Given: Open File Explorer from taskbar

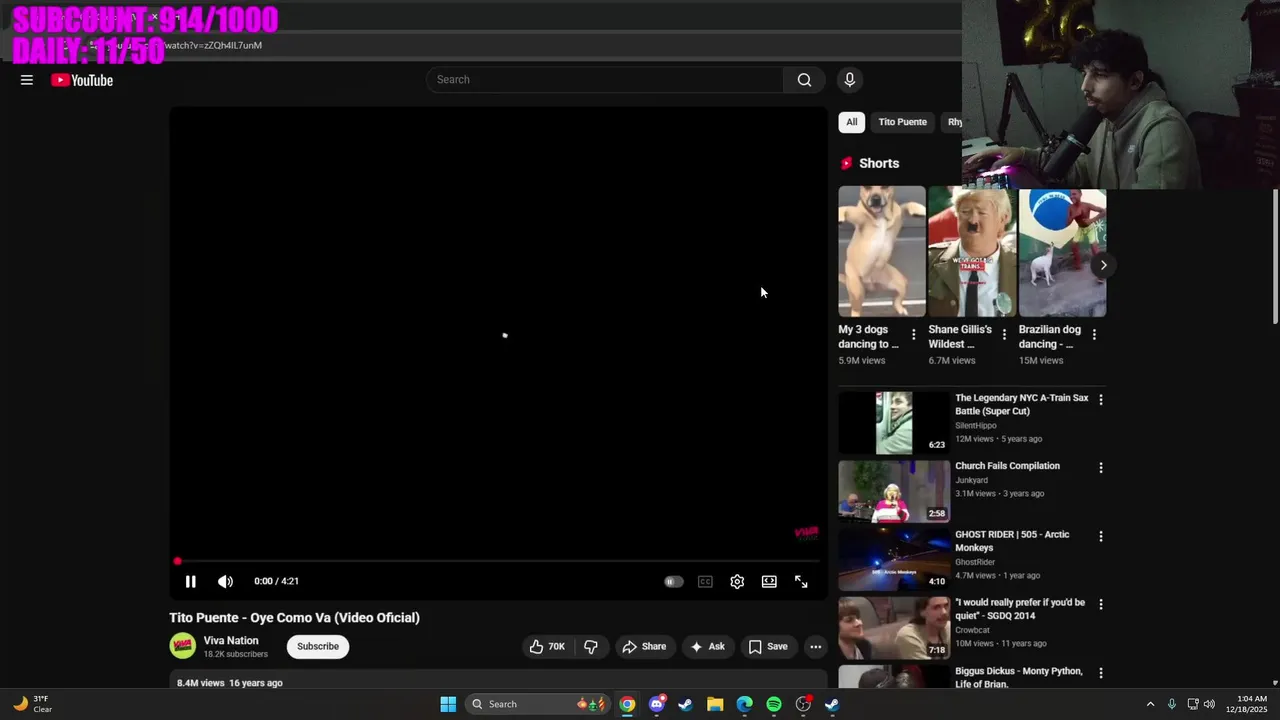Looking at the screenshot, I should click(x=715, y=704).
